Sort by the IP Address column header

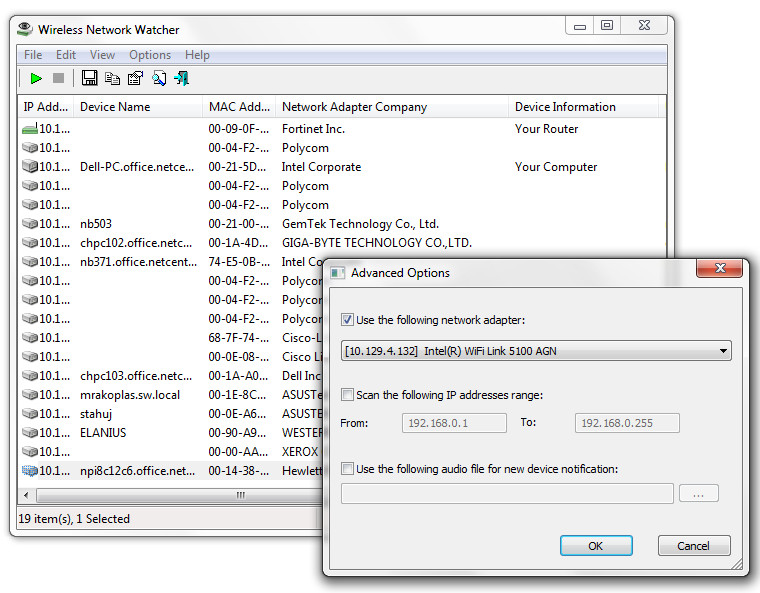point(46,107)
